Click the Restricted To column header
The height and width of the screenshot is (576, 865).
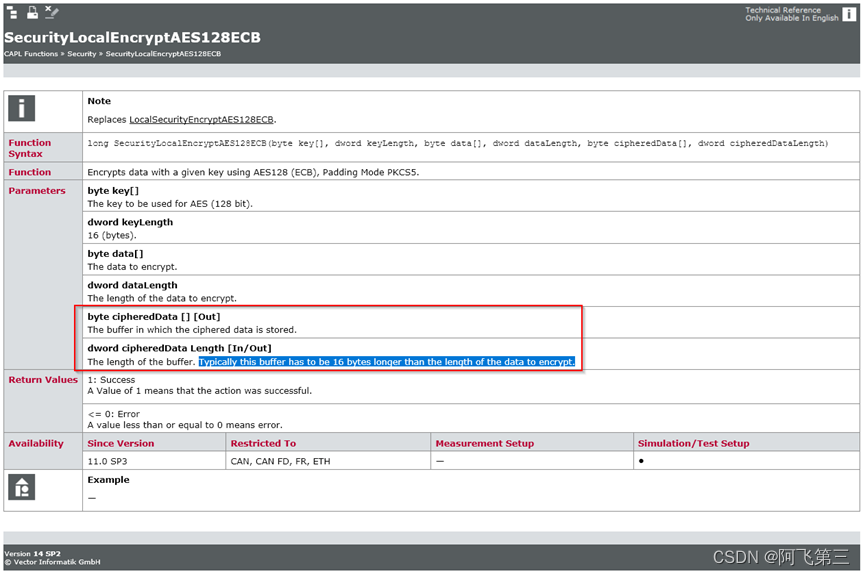tap(263, 443)
